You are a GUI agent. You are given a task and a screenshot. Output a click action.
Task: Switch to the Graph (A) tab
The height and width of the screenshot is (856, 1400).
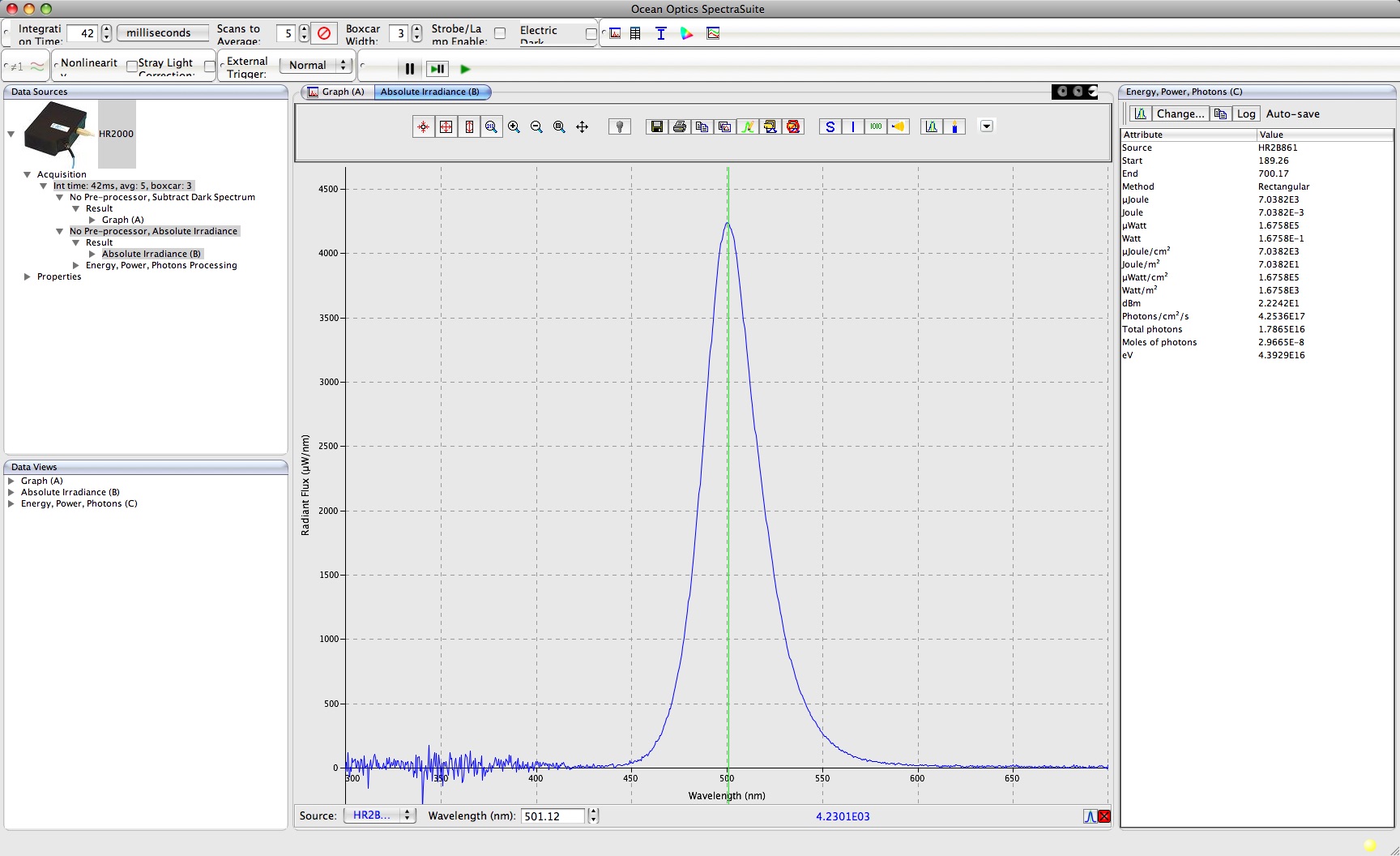click(337, 92)
